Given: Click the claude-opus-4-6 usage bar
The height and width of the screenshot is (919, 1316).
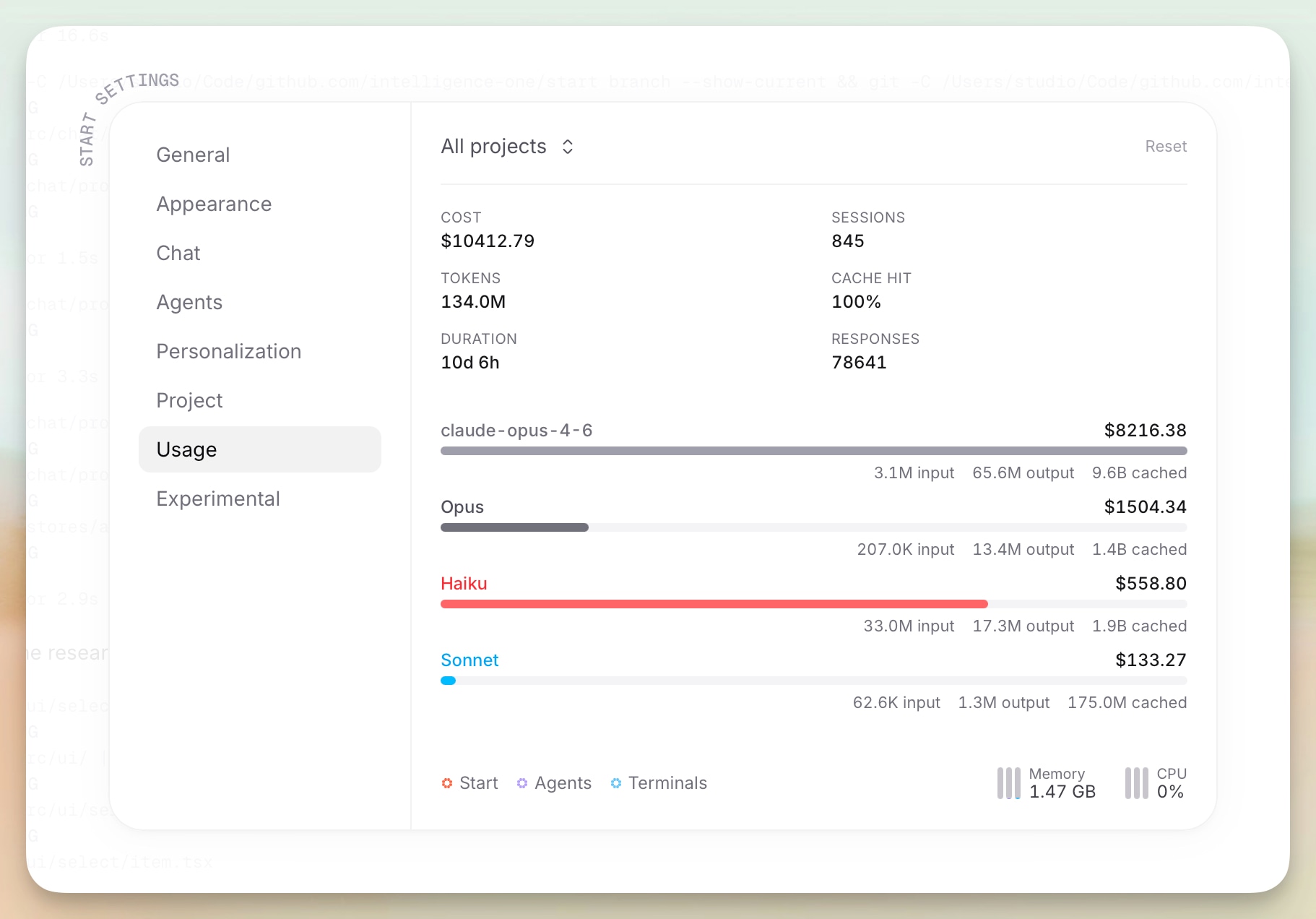Looking at the screenshot, I should point(814,451).
